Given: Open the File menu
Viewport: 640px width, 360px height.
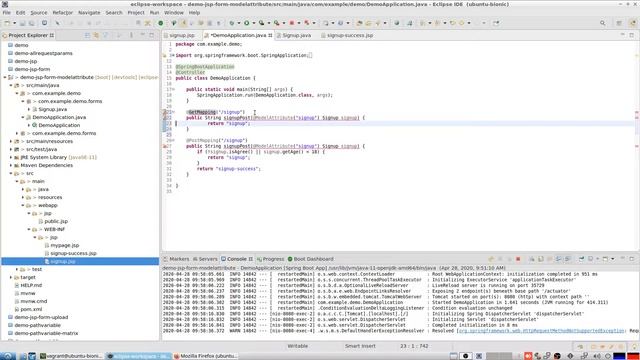Looking at the screenshot, I should pos(7,13).
